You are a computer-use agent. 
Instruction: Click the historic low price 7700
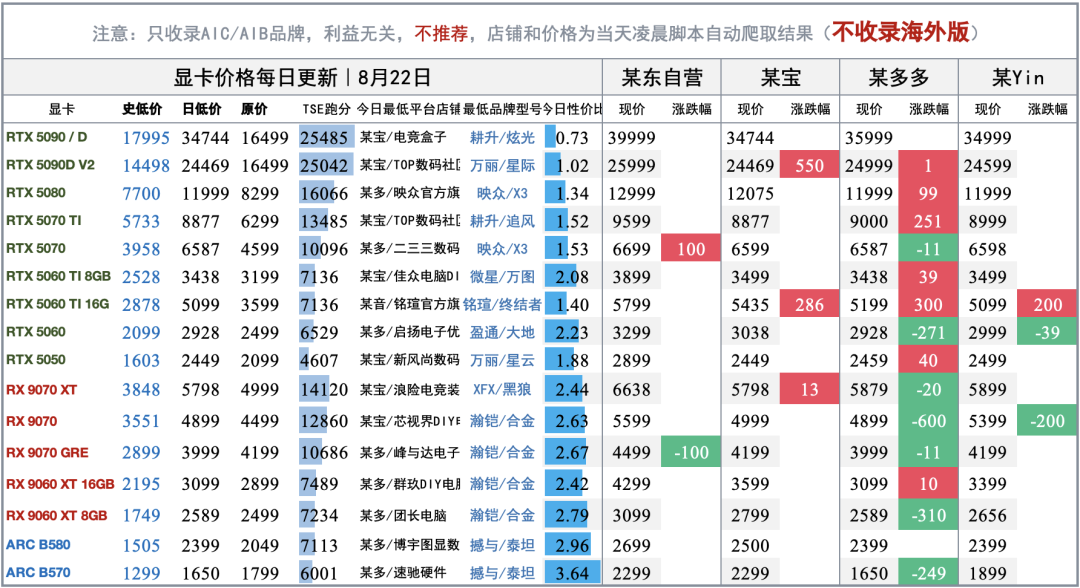pos(141,193)
